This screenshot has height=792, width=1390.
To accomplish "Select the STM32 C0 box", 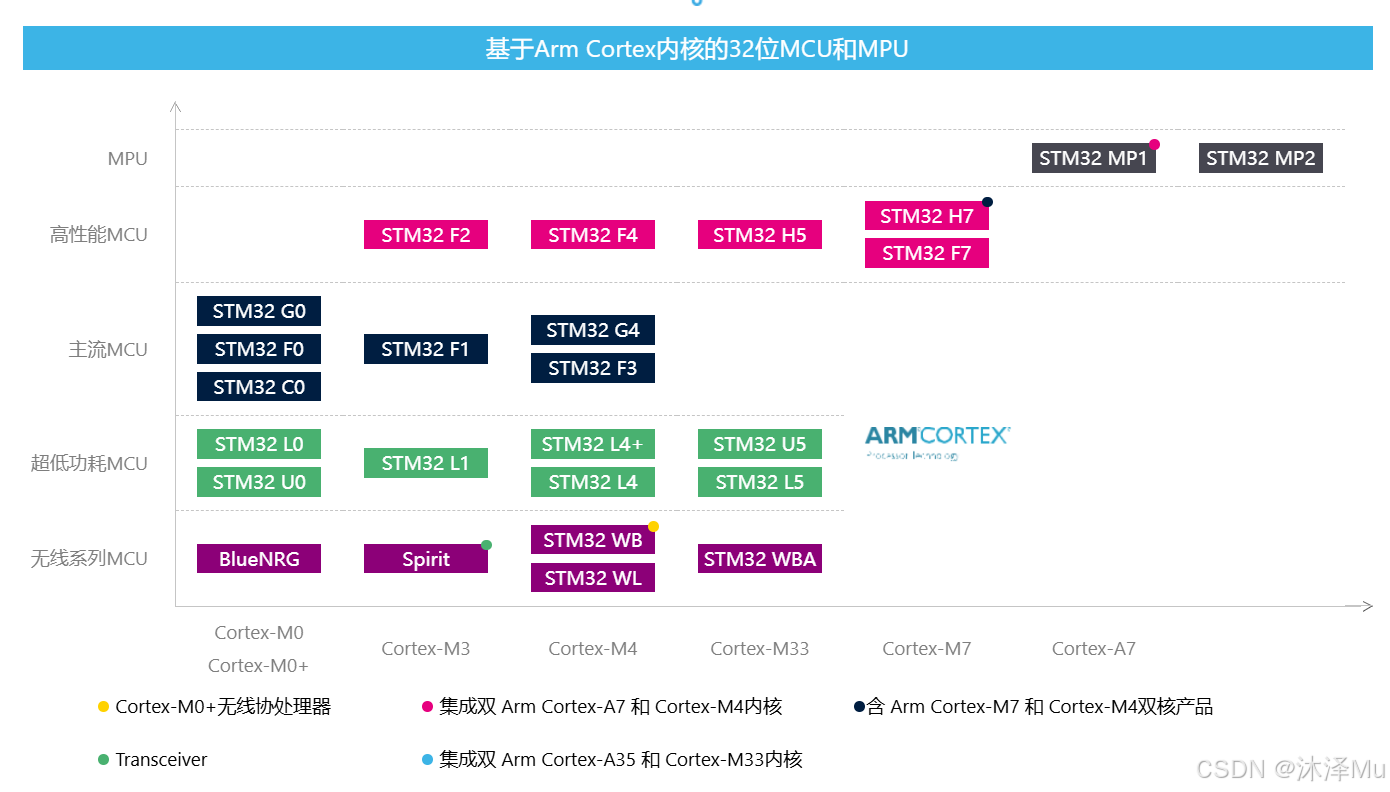I will (259, 387).
